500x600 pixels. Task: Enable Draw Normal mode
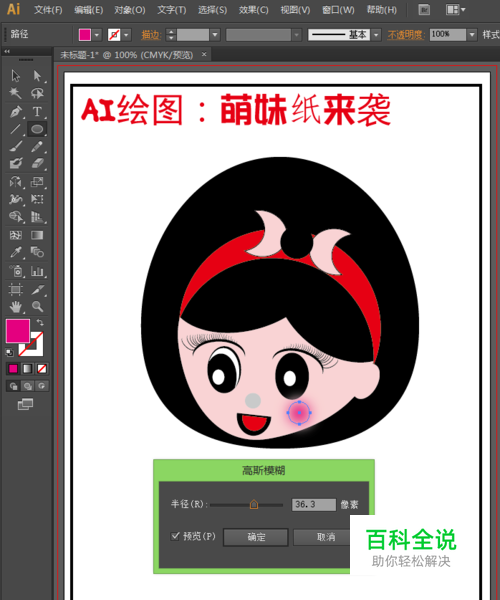click(14, 386)
